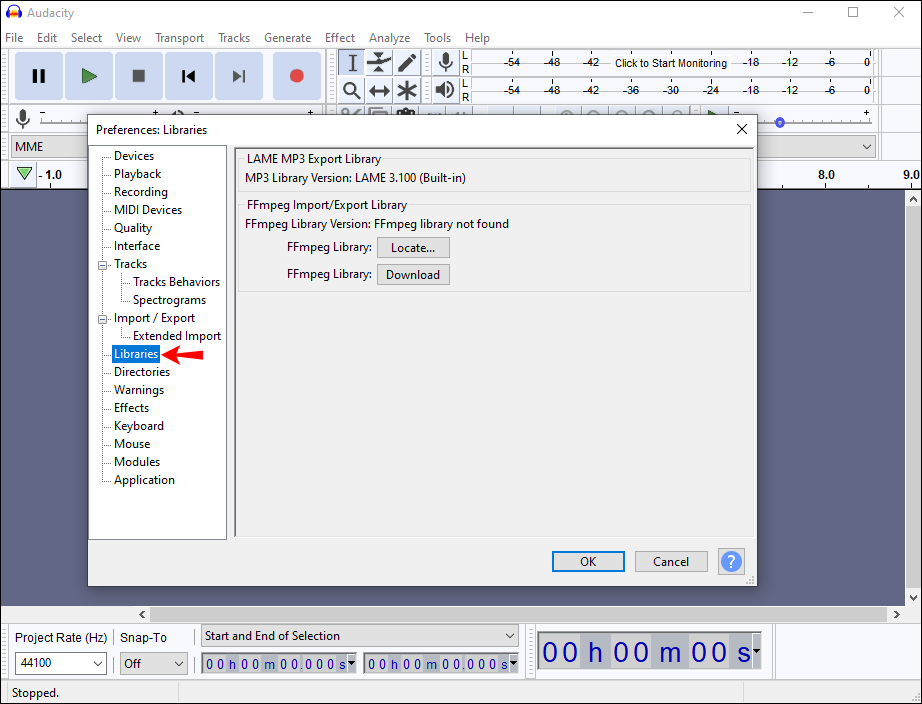Click the Stop transport button

click(139, 76)
